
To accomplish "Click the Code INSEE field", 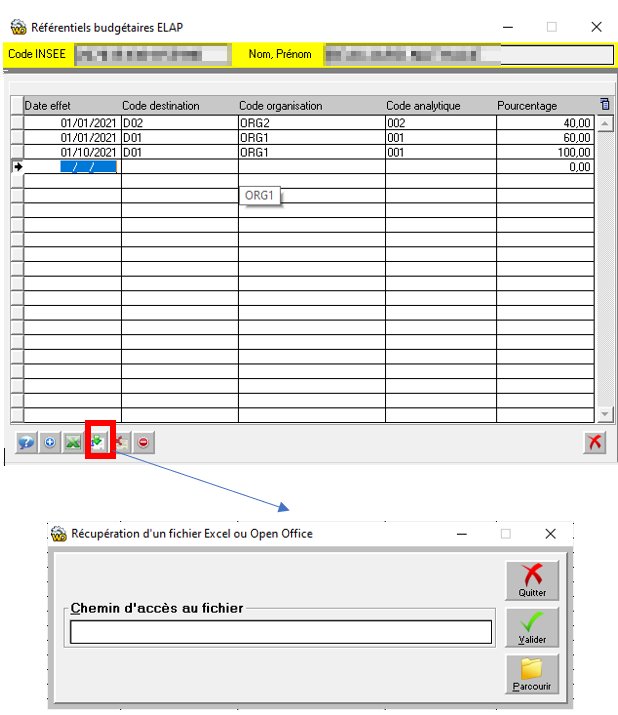I will tap(151, 55).
